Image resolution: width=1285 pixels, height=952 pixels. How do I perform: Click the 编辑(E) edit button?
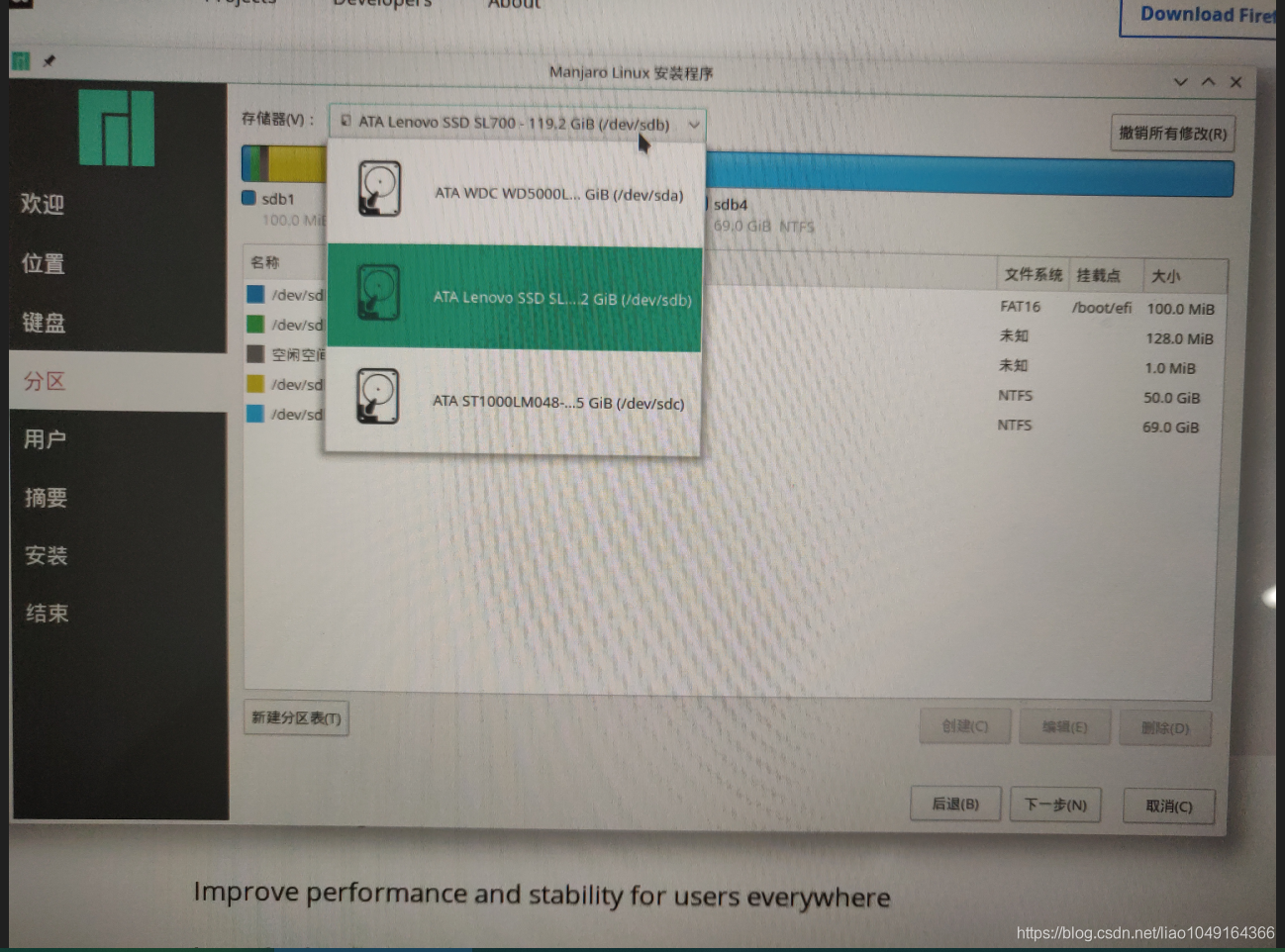(x=1064, y=726)
